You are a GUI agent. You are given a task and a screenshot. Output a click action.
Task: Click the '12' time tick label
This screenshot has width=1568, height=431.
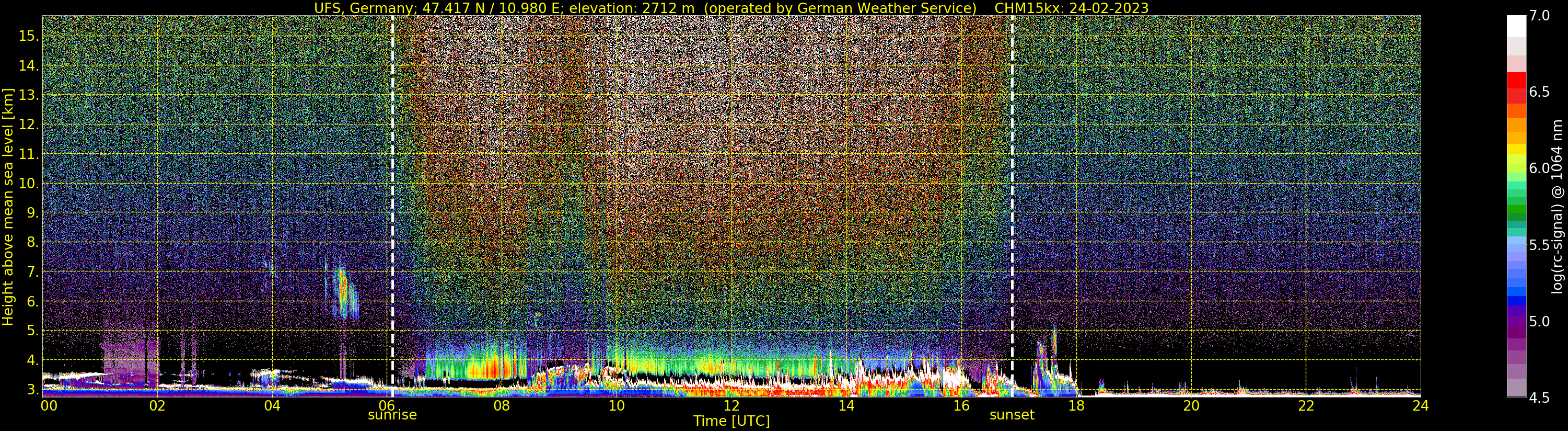point(731,405)
